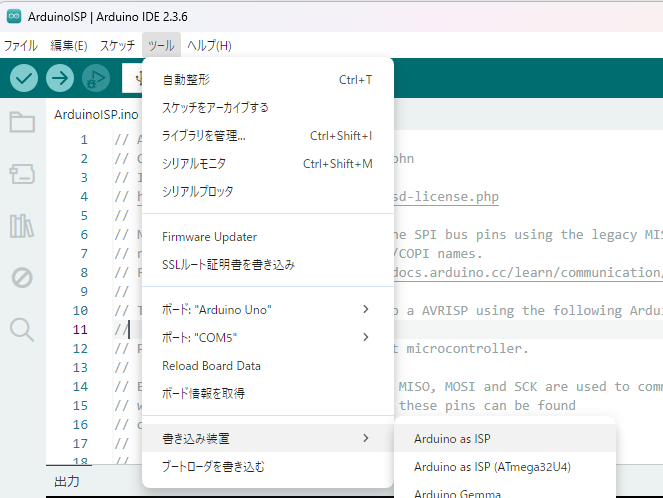
Task: Select Arduino as ISP programmer
Action: pos(452,438)
